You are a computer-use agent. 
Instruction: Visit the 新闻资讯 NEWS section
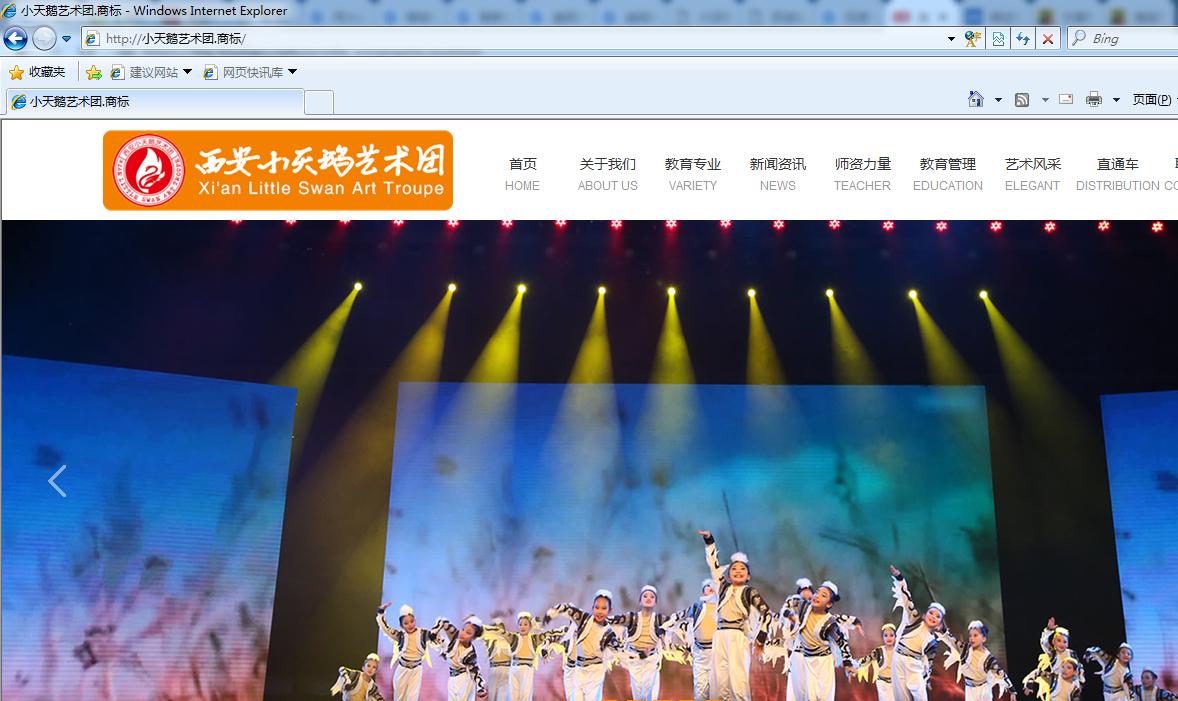[777, 173]
